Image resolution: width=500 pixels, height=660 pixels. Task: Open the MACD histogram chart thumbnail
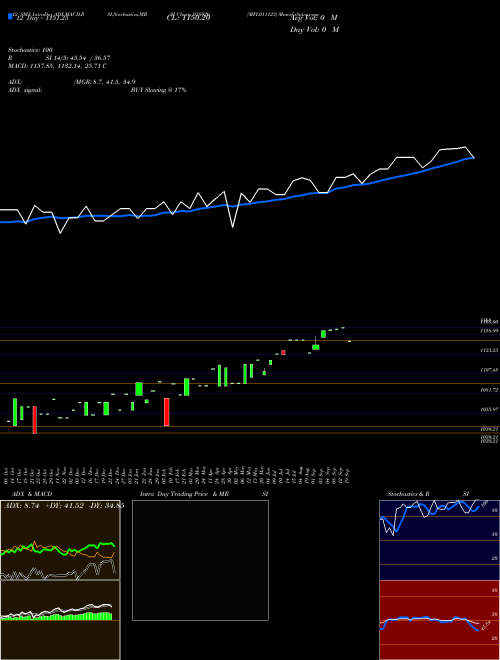click(x=60, y=620)
